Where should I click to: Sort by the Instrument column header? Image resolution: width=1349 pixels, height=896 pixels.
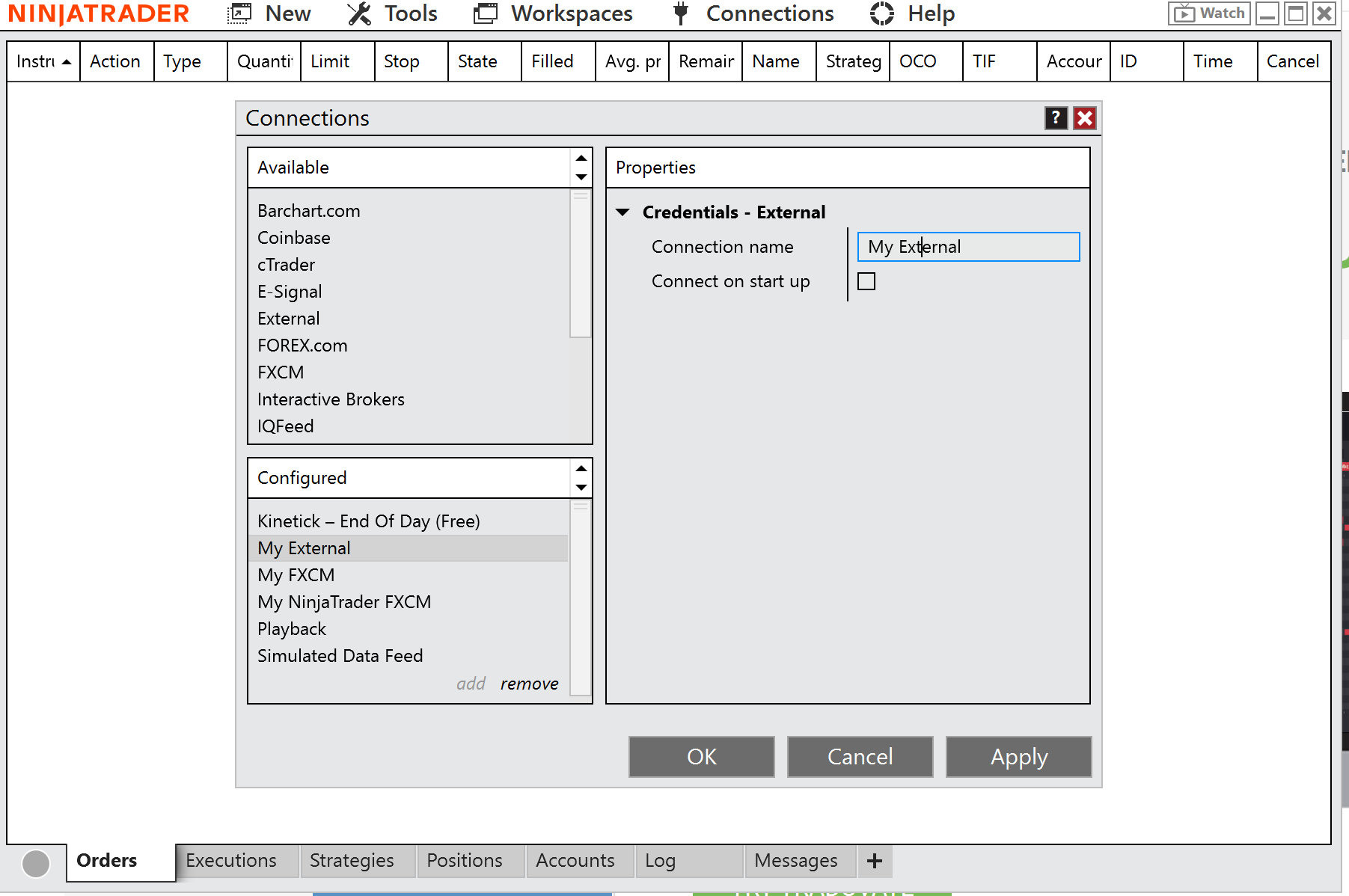pos(43,61)
